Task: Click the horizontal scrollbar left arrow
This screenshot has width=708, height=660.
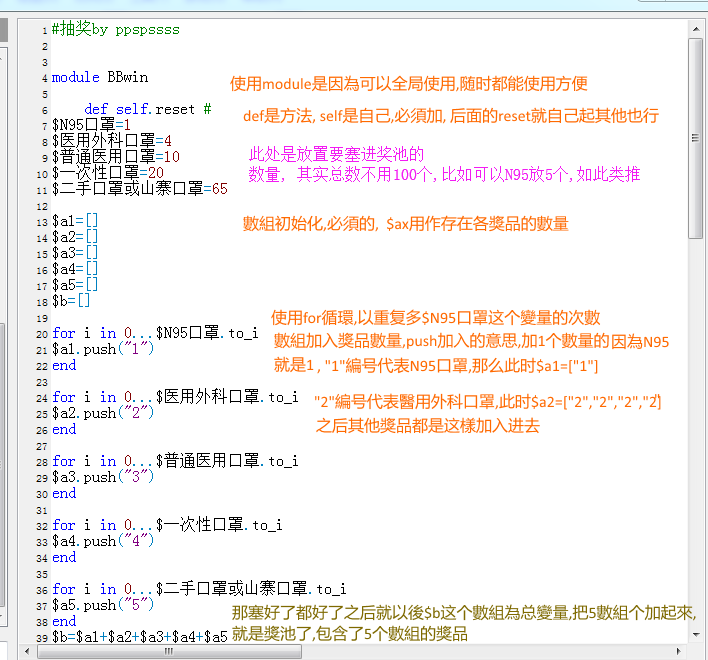Action: (x=28, y=651)
